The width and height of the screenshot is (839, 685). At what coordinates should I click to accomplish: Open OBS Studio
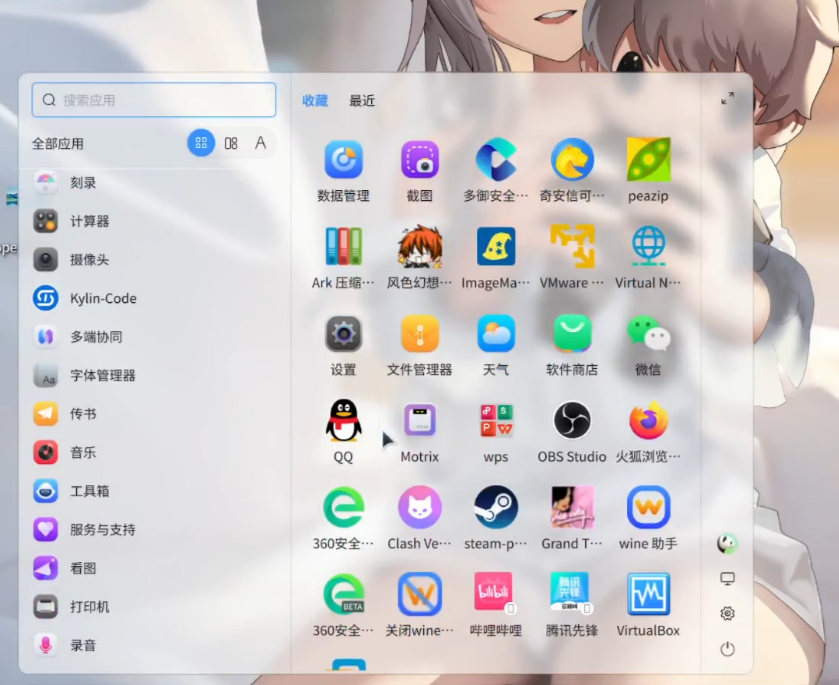tap(572, 421)
